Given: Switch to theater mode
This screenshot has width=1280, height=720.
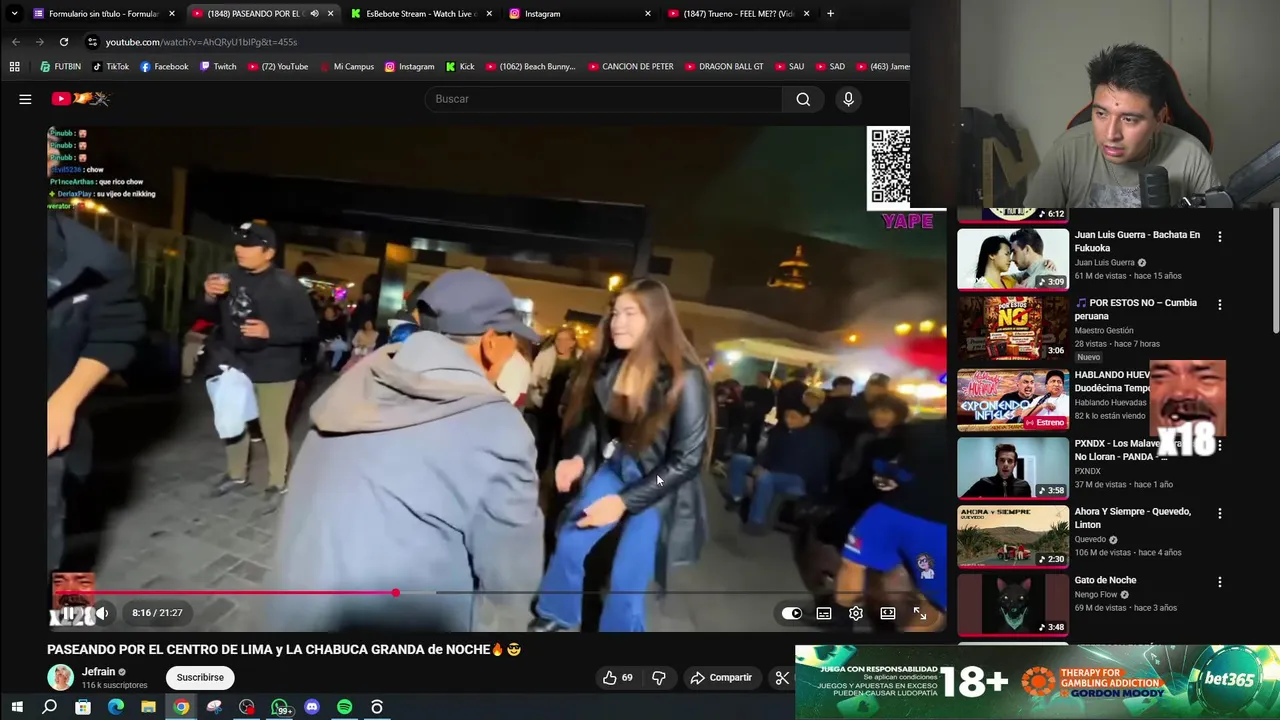Looking at the screenshot, I should 888,613.
